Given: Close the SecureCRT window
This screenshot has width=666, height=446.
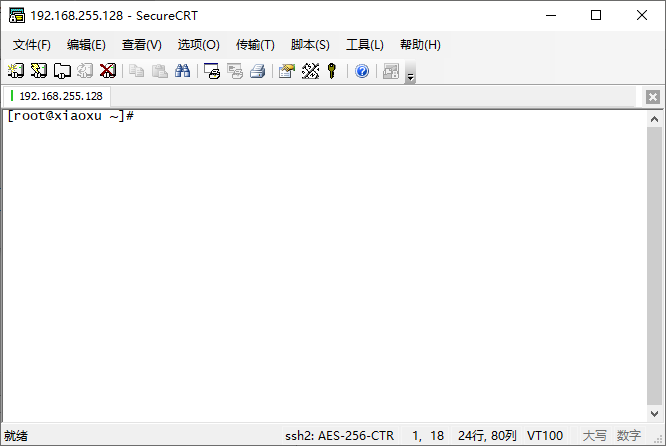Looking at the screenshot, I should 642,15.
